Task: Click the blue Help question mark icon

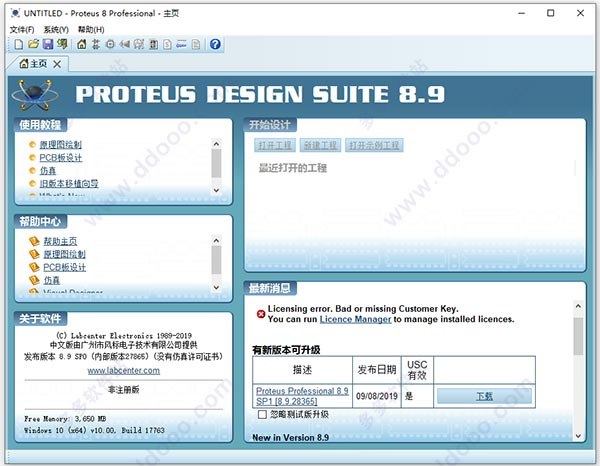Action: click(215, 44)
